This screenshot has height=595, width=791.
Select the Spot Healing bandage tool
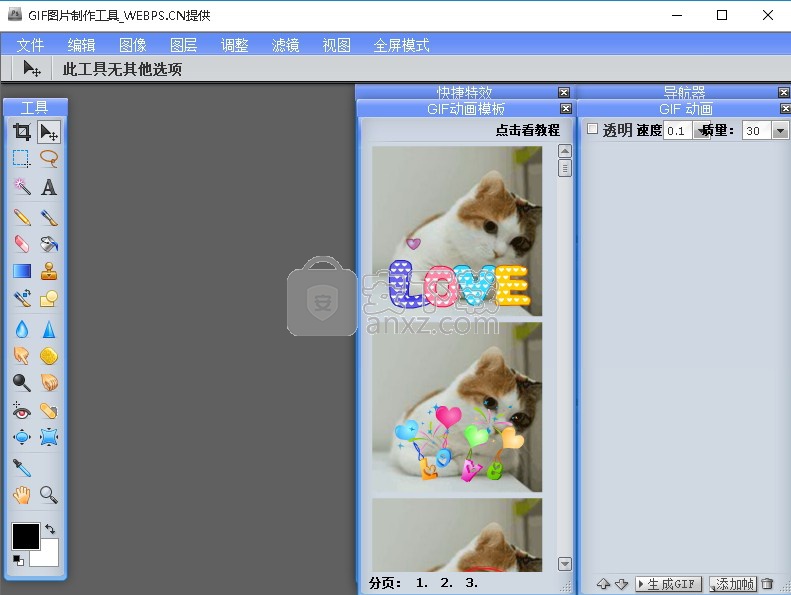[49, 411]
